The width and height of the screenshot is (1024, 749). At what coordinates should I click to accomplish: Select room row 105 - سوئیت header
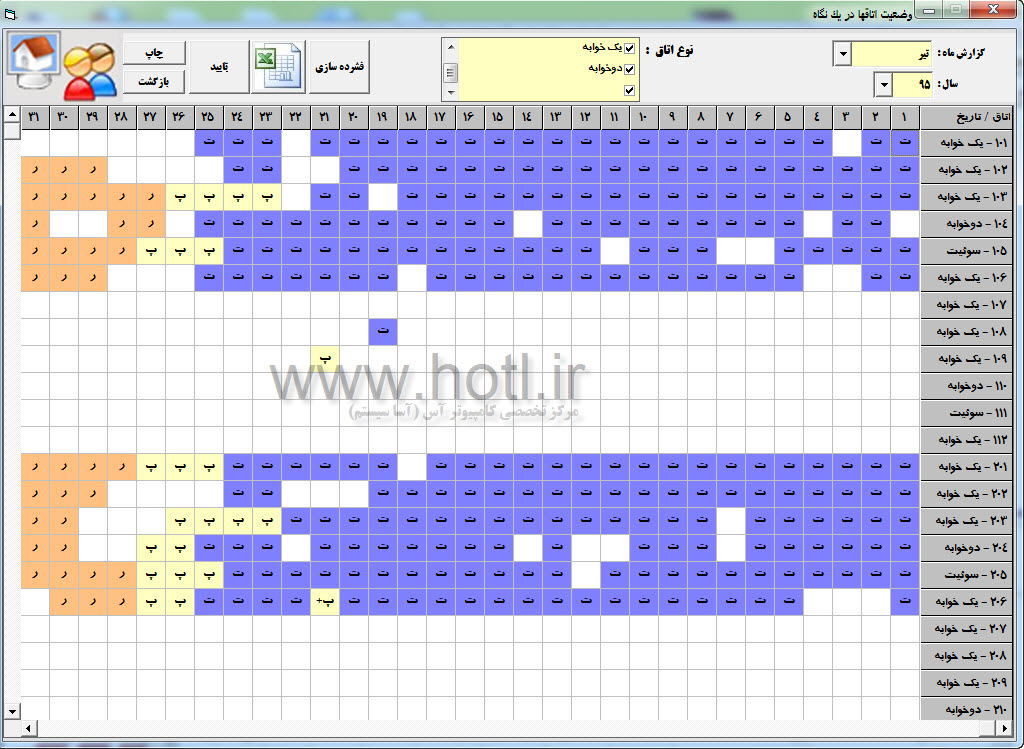pos(967,251)
